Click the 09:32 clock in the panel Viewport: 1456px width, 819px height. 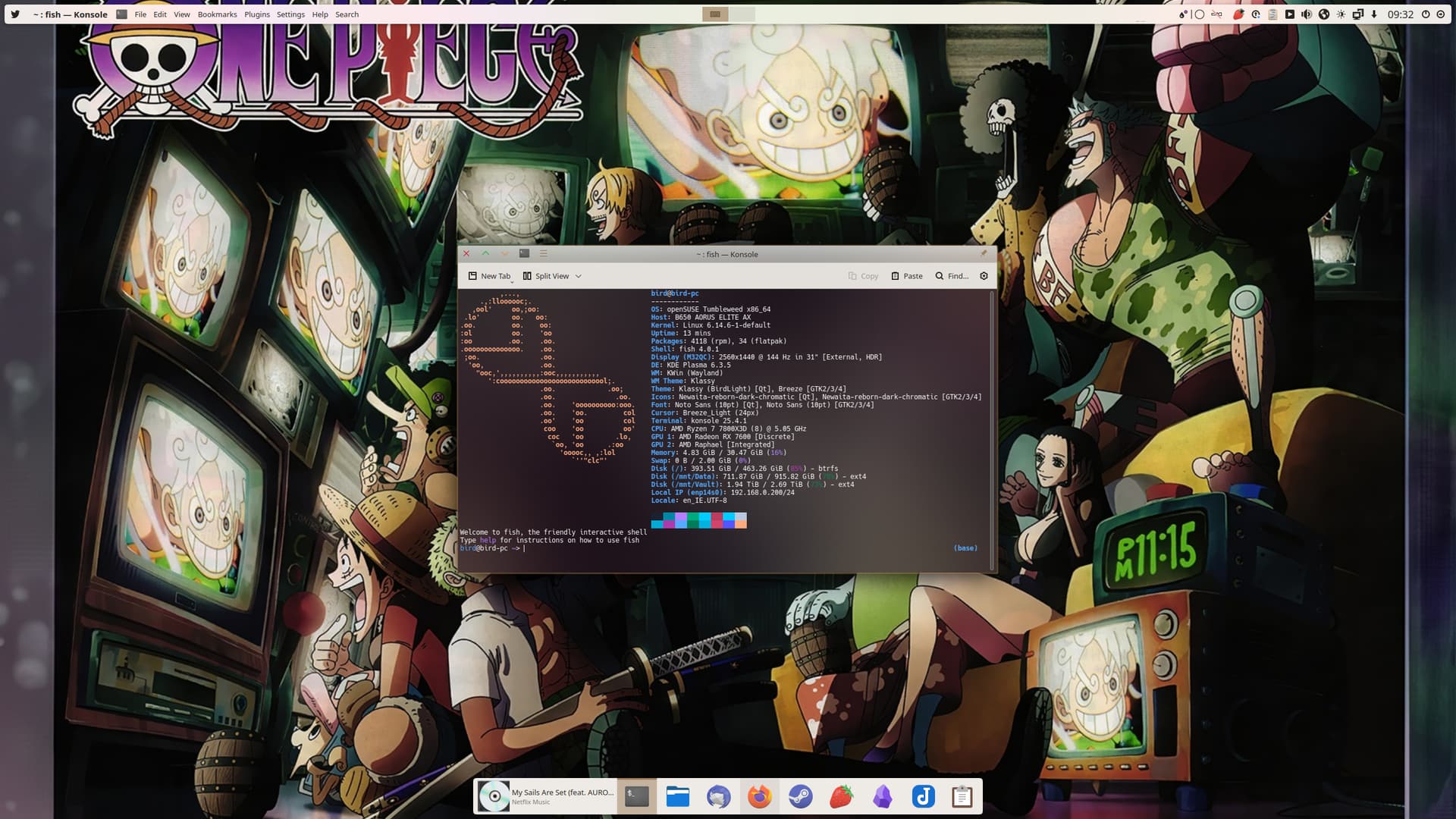click(x=1401, y=14)
